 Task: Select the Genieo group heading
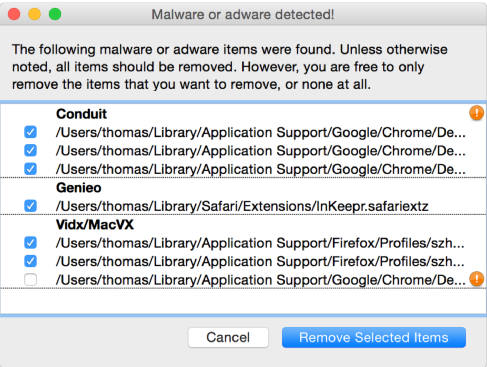click(x=79, y=188)
